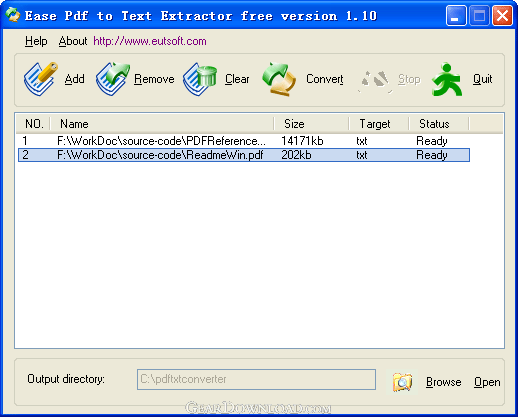Image resolution: width=518 pixels, height=417 pixels.
Task: Sort list by Name column header
Action: [x=162, y=124]
